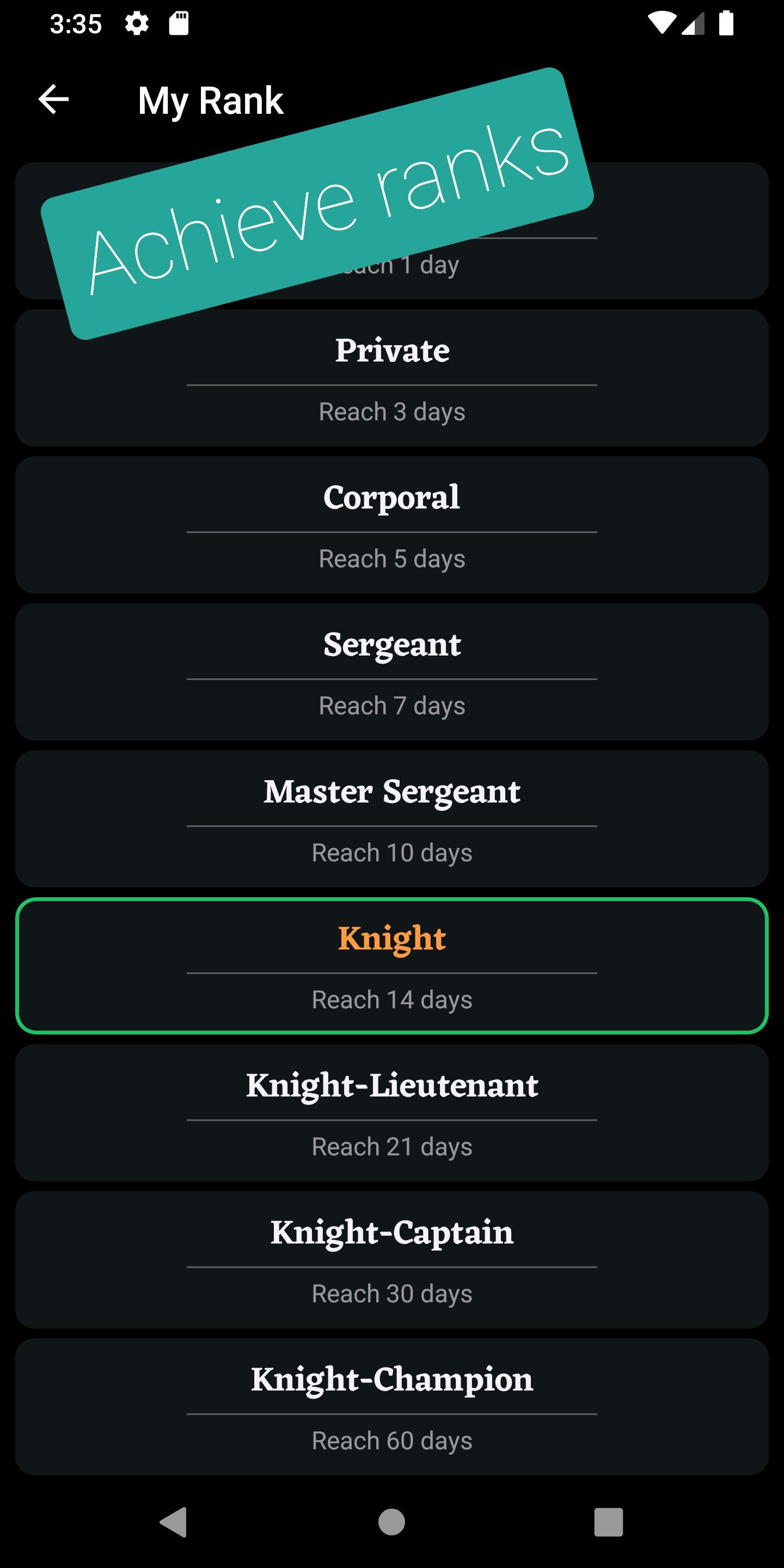Open the settings gear in status bar

136,24
